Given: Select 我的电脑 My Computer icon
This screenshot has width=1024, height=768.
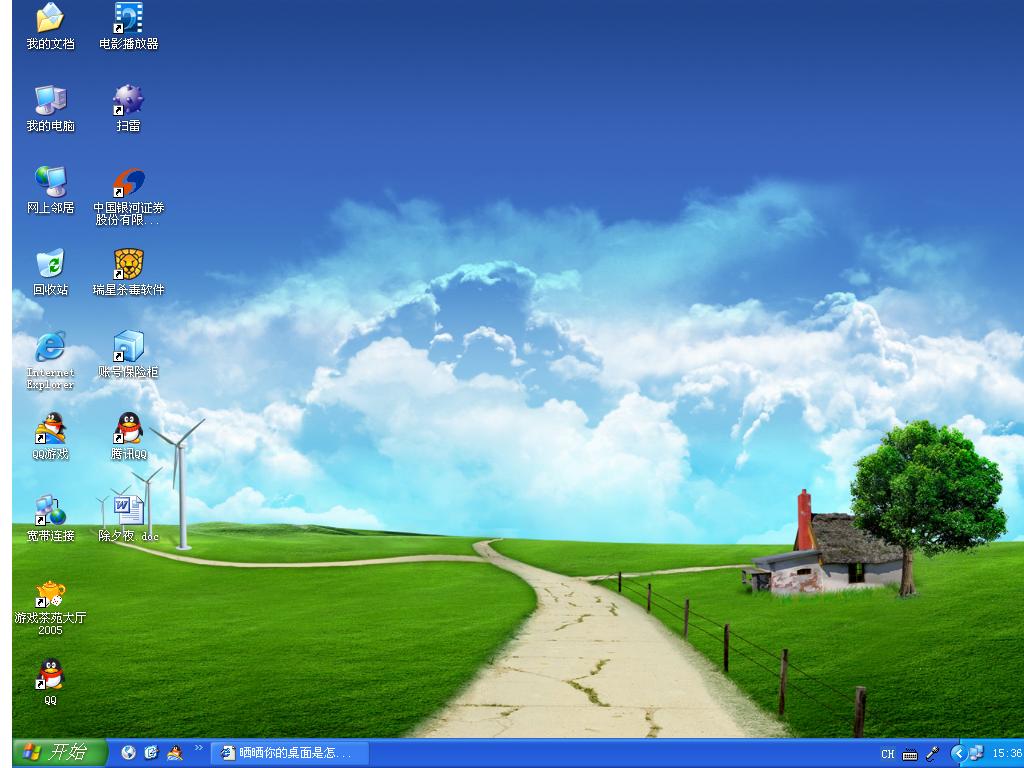Looking at the screenshot, I should tap(50, 108).
